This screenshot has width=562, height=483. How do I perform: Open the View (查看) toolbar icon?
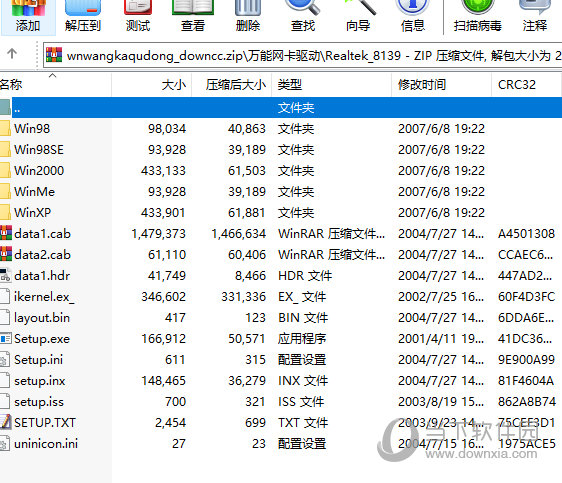pyautogui.click(x=193, y=16)
